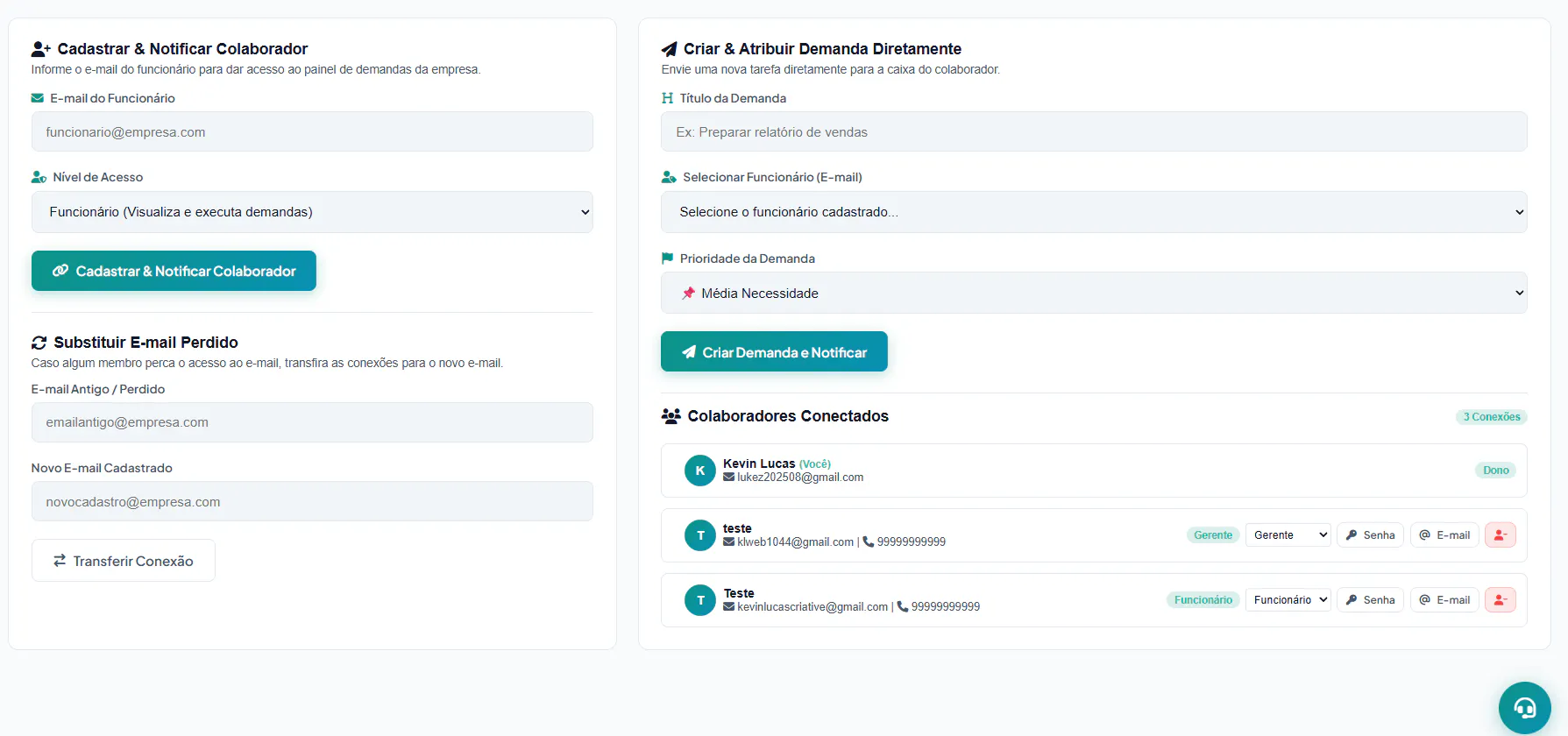Click envelope icon beside E-mail do Funcionário label
1568x736 pixels.
(x=38, y=98)
